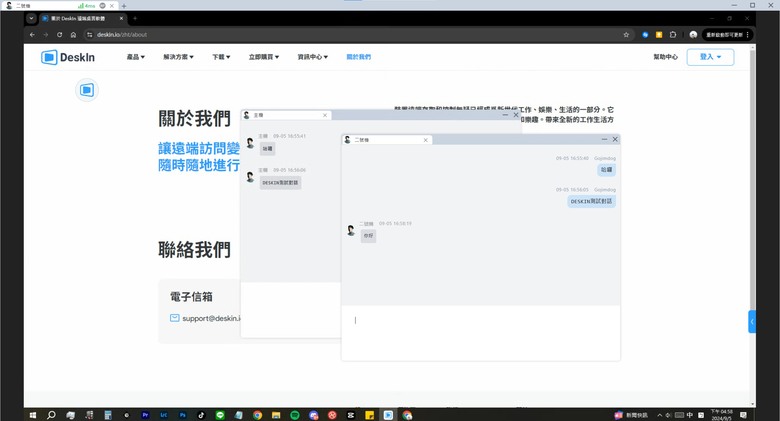Expand the blue side panel handle on right edge
This screenshot has height=421, width=780.
752,321
